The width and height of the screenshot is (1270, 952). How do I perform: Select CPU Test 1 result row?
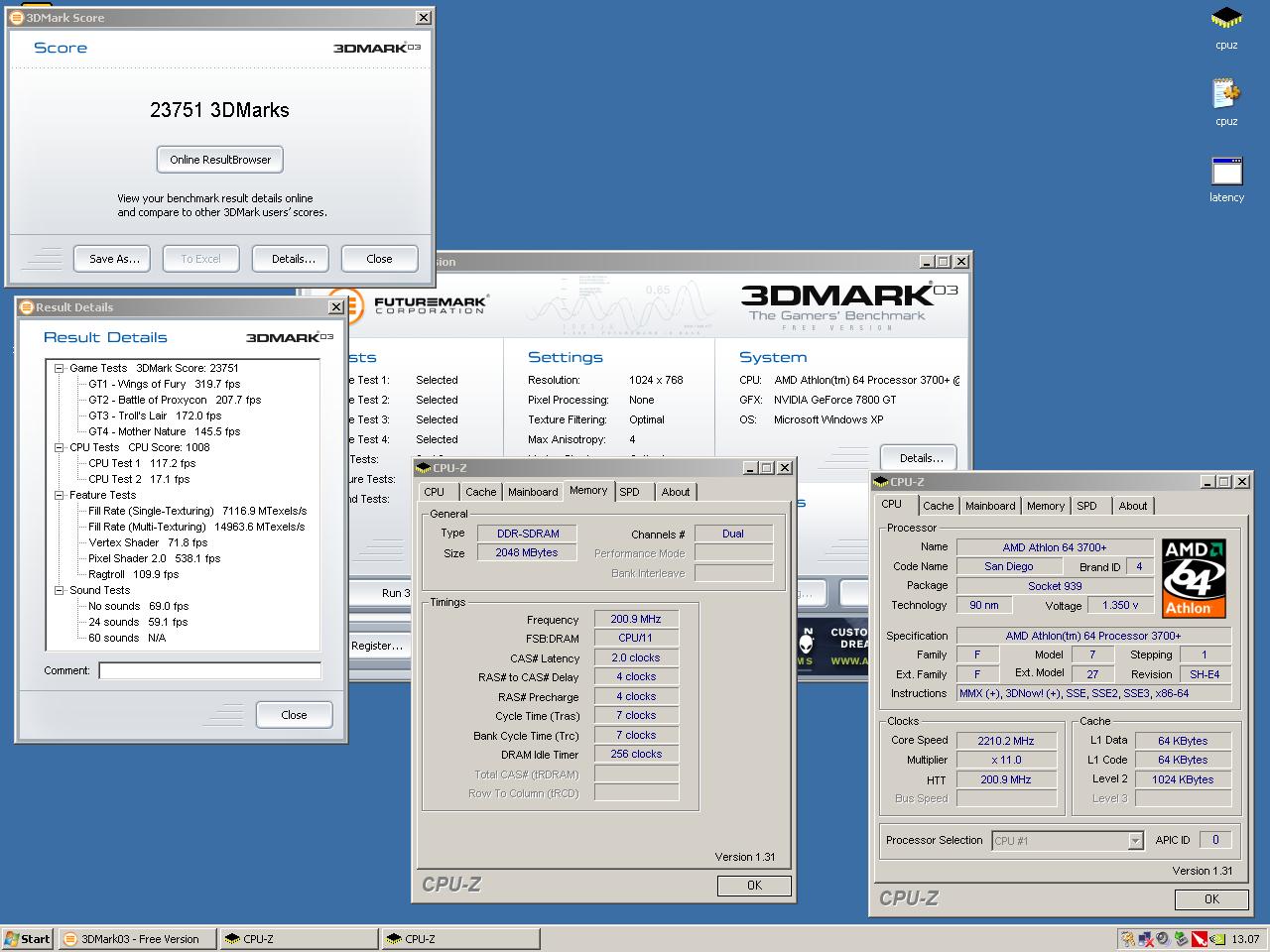142,463
